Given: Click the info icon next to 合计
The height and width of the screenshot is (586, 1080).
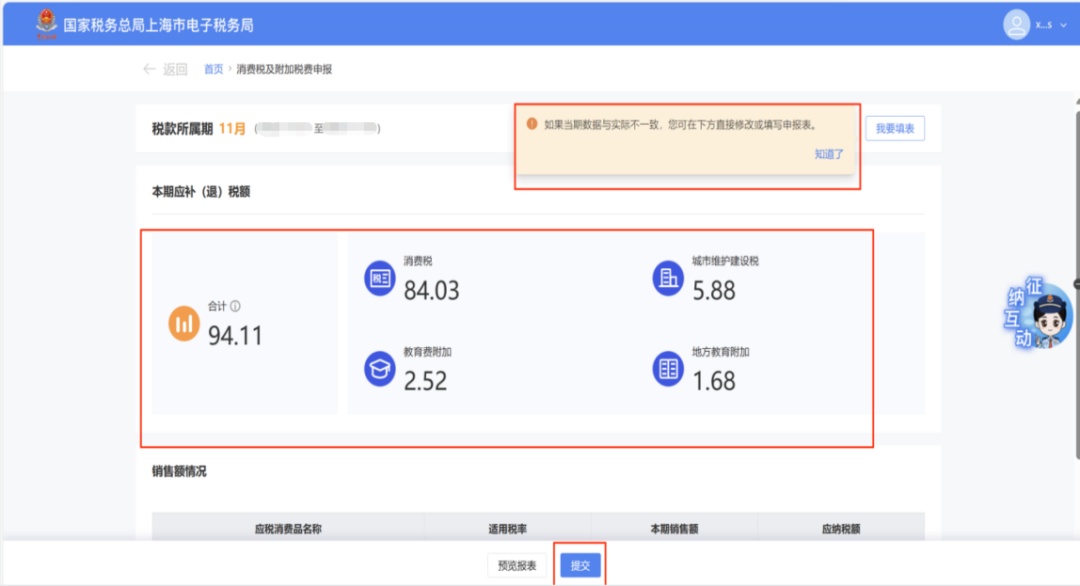Looking at the screenshot, I should pos(235,307).
